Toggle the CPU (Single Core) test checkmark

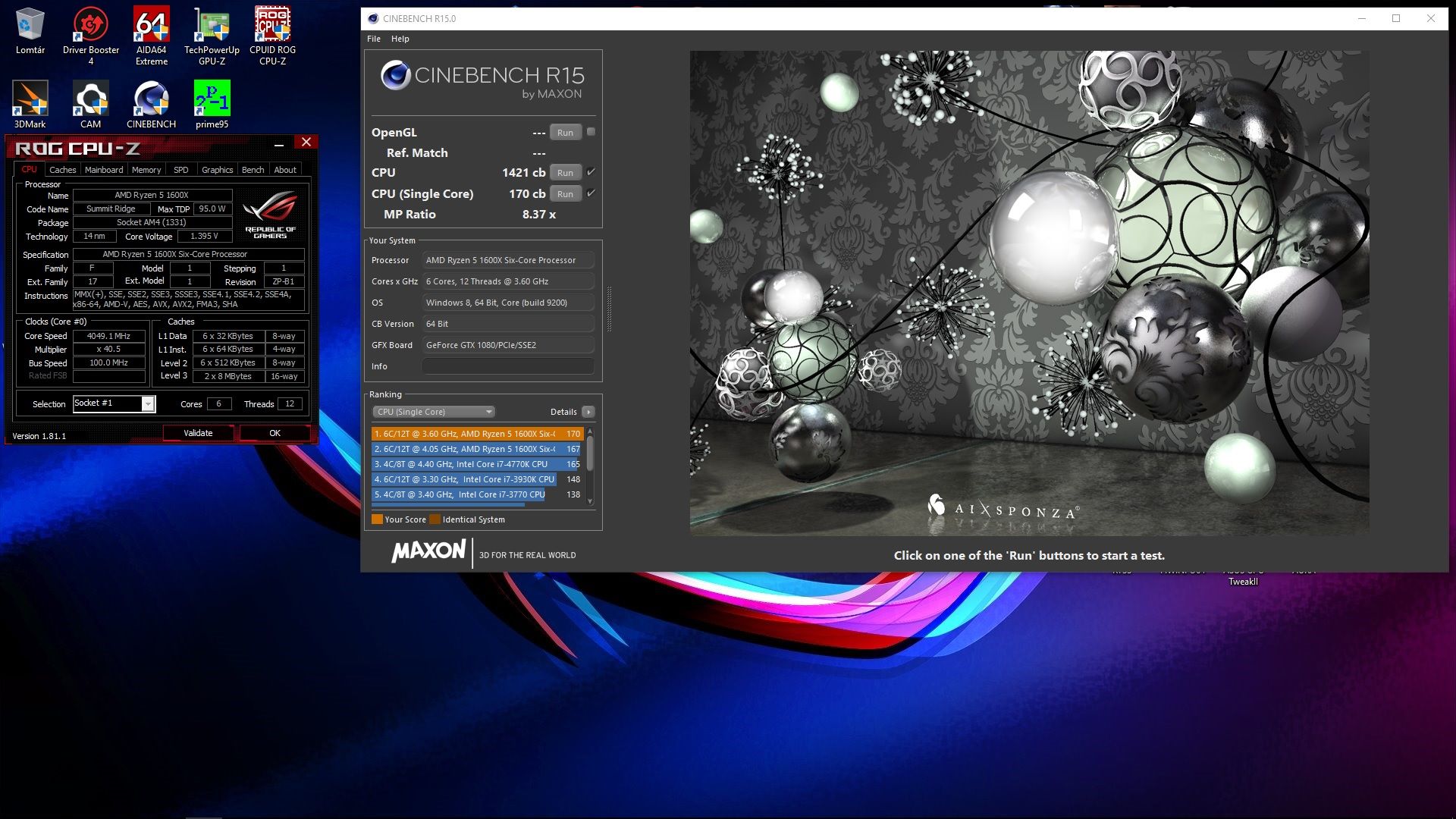tap(591, 193)
